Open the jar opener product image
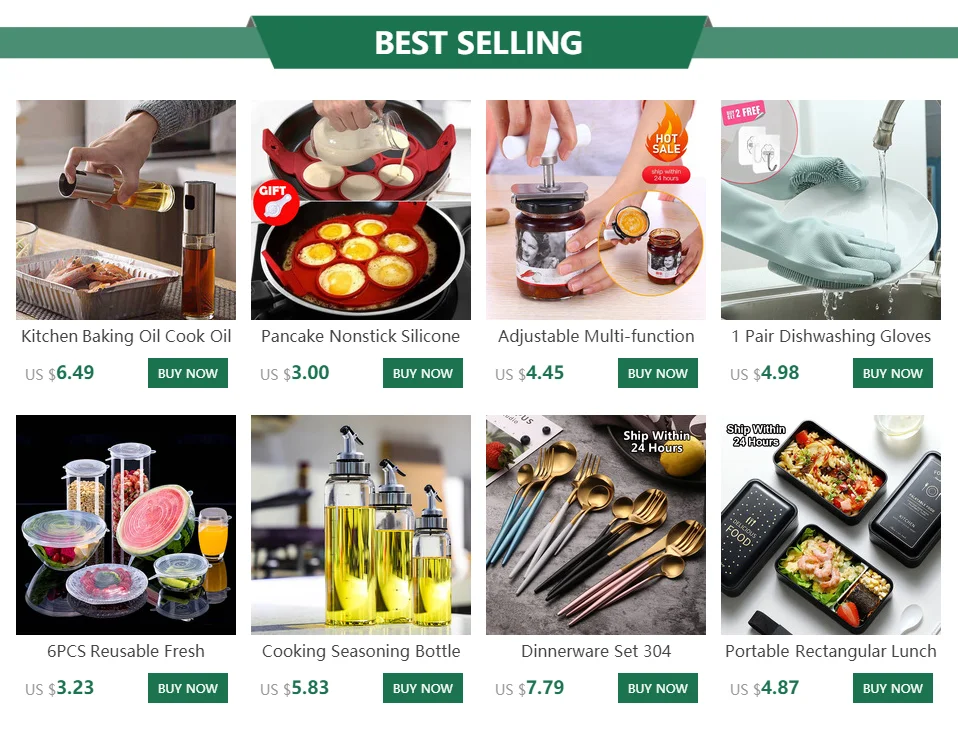The image size is (958, 751). coord(596,210)
